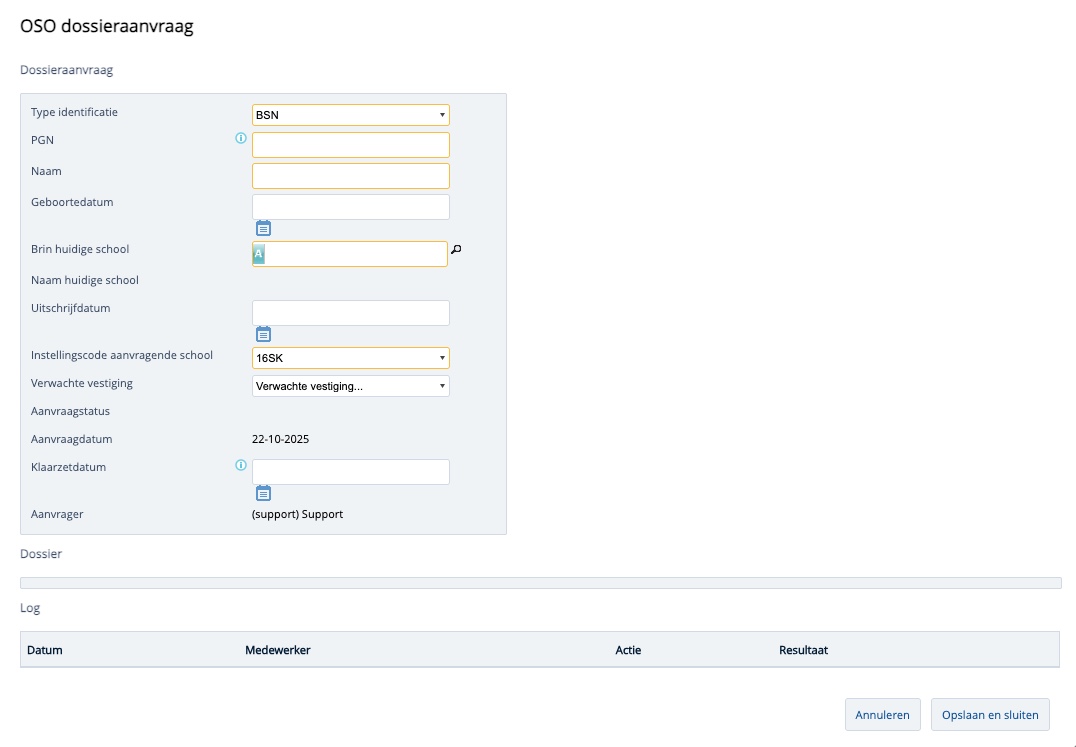Click the Medewerker column header in Log

click(x=277, y=650)
